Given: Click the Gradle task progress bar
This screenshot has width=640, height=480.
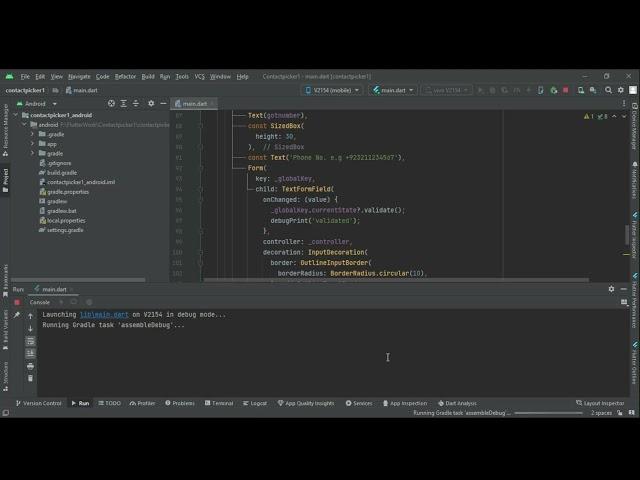Looking at the screenshot, I should tap(548, 413).
